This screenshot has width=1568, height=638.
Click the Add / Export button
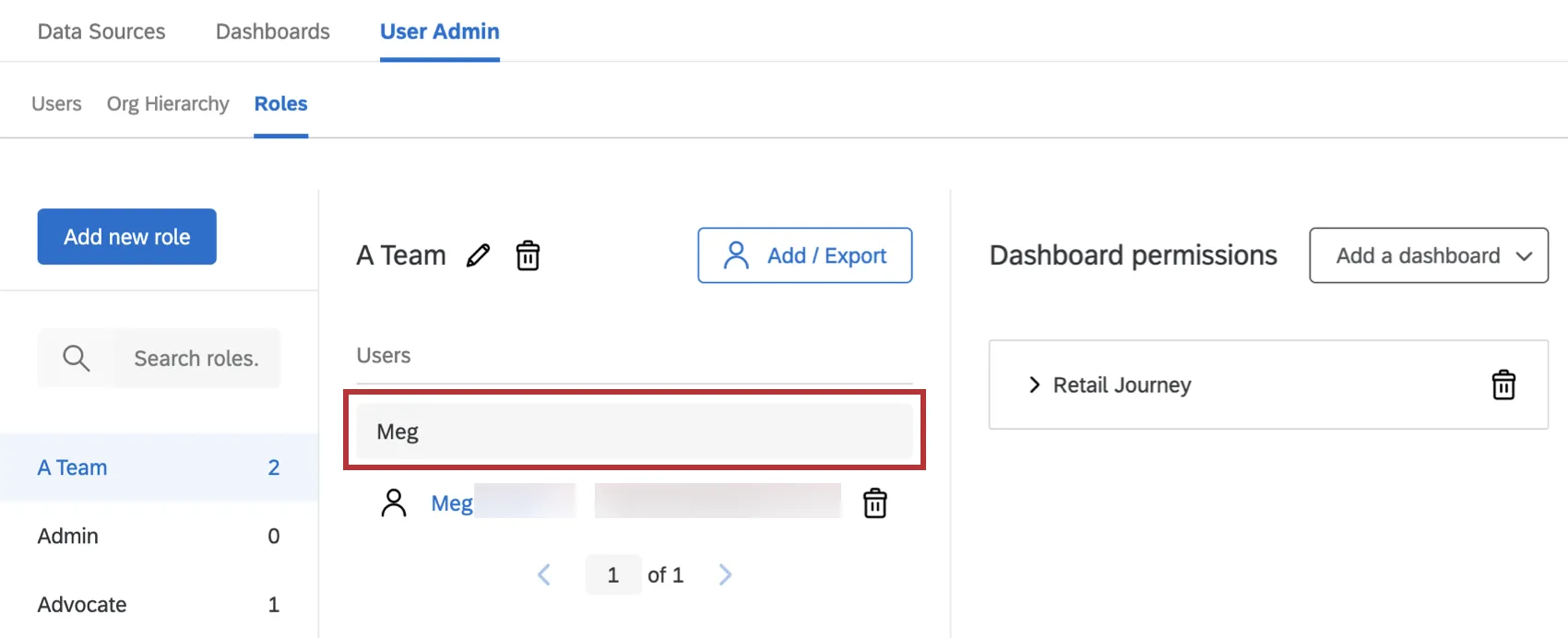click(x=803, y=255)
